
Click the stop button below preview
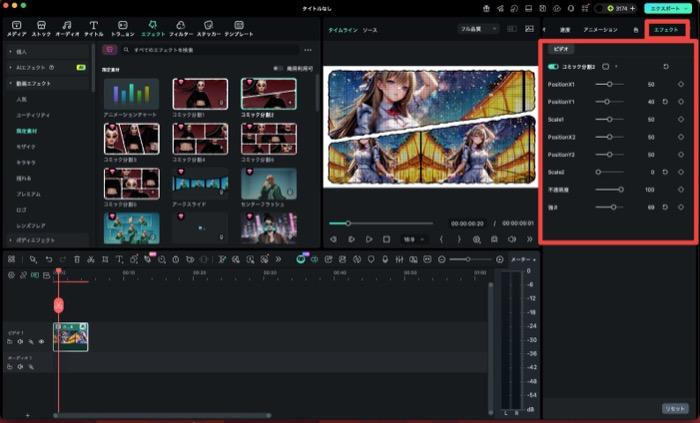[x=386, y=239]
